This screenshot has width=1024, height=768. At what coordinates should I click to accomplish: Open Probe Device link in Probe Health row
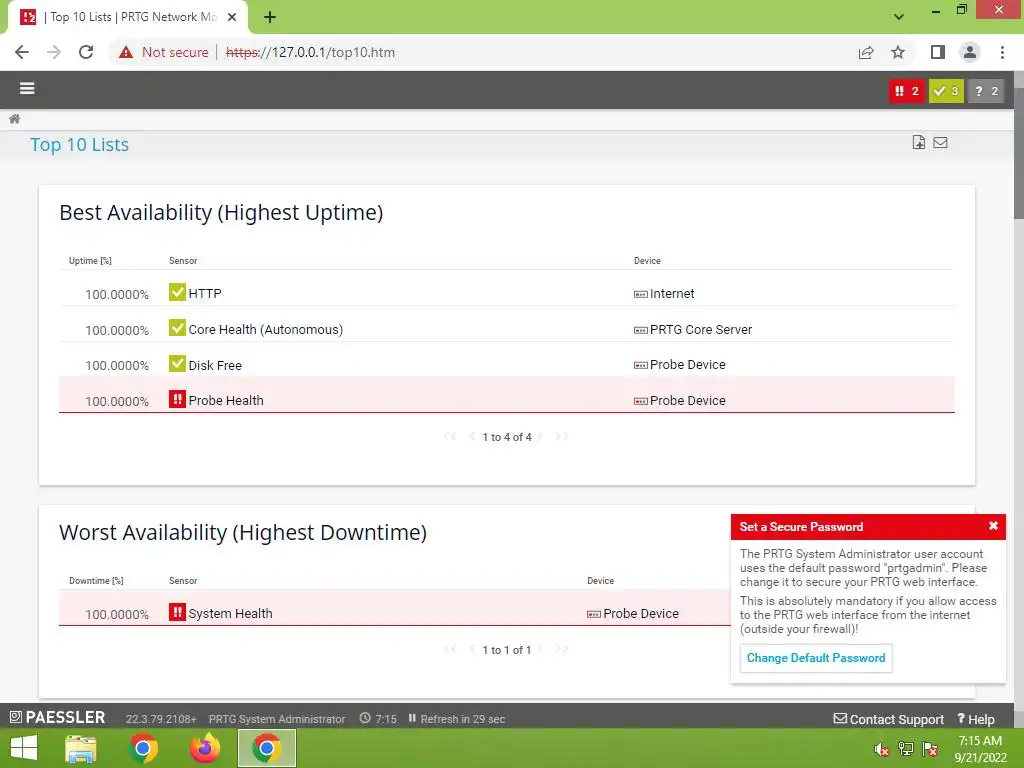pyautogui.click(x=688, y=401)
